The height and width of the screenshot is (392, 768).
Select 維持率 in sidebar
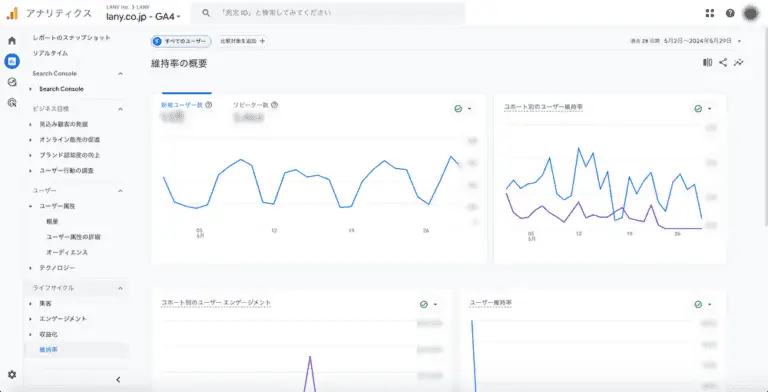coord(48,350)
